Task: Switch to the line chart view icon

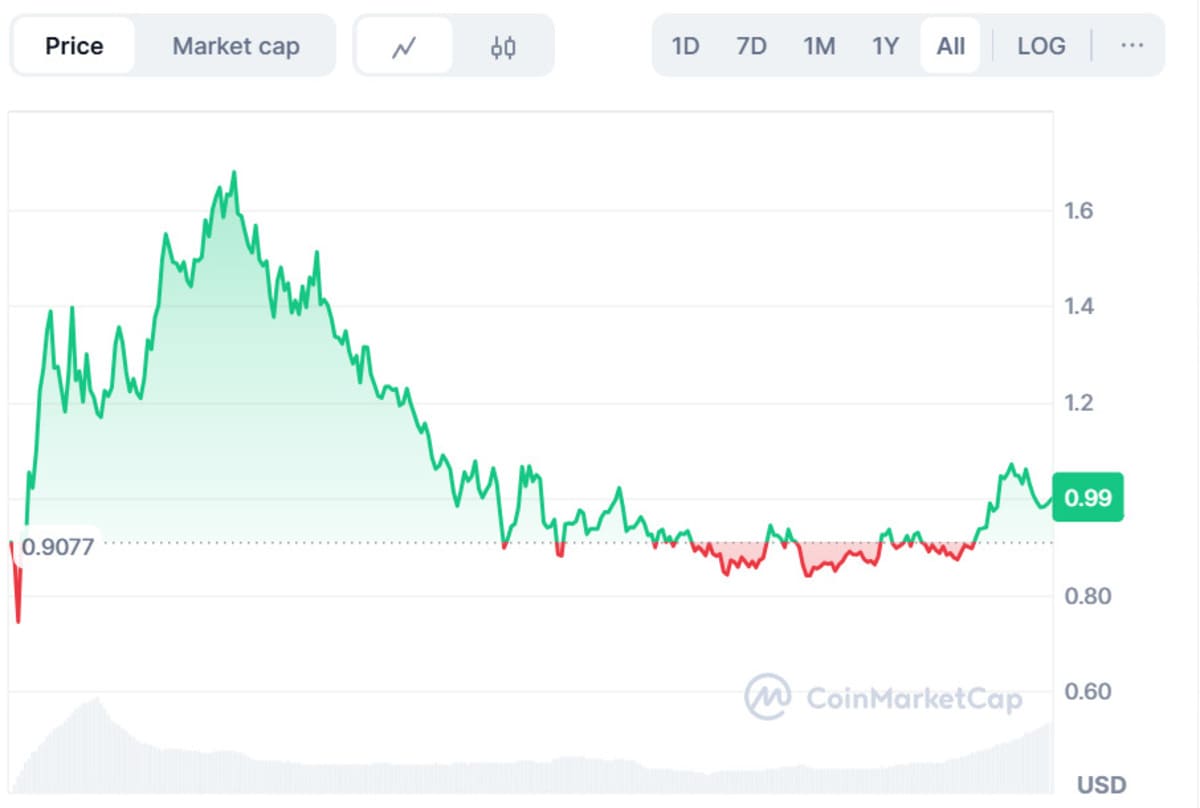Action: coord(404,46)
